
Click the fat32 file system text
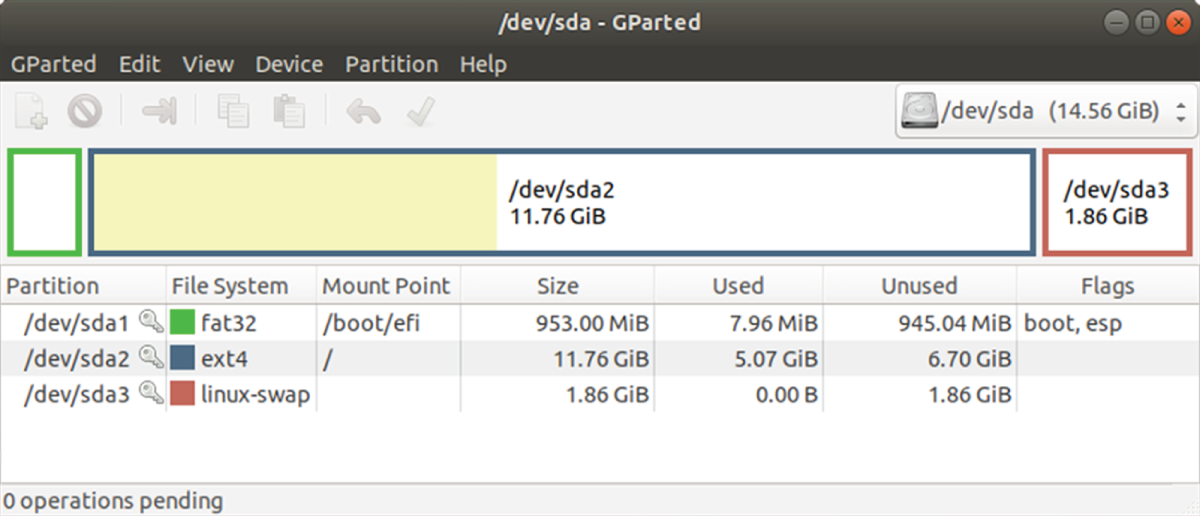[229, 323]
